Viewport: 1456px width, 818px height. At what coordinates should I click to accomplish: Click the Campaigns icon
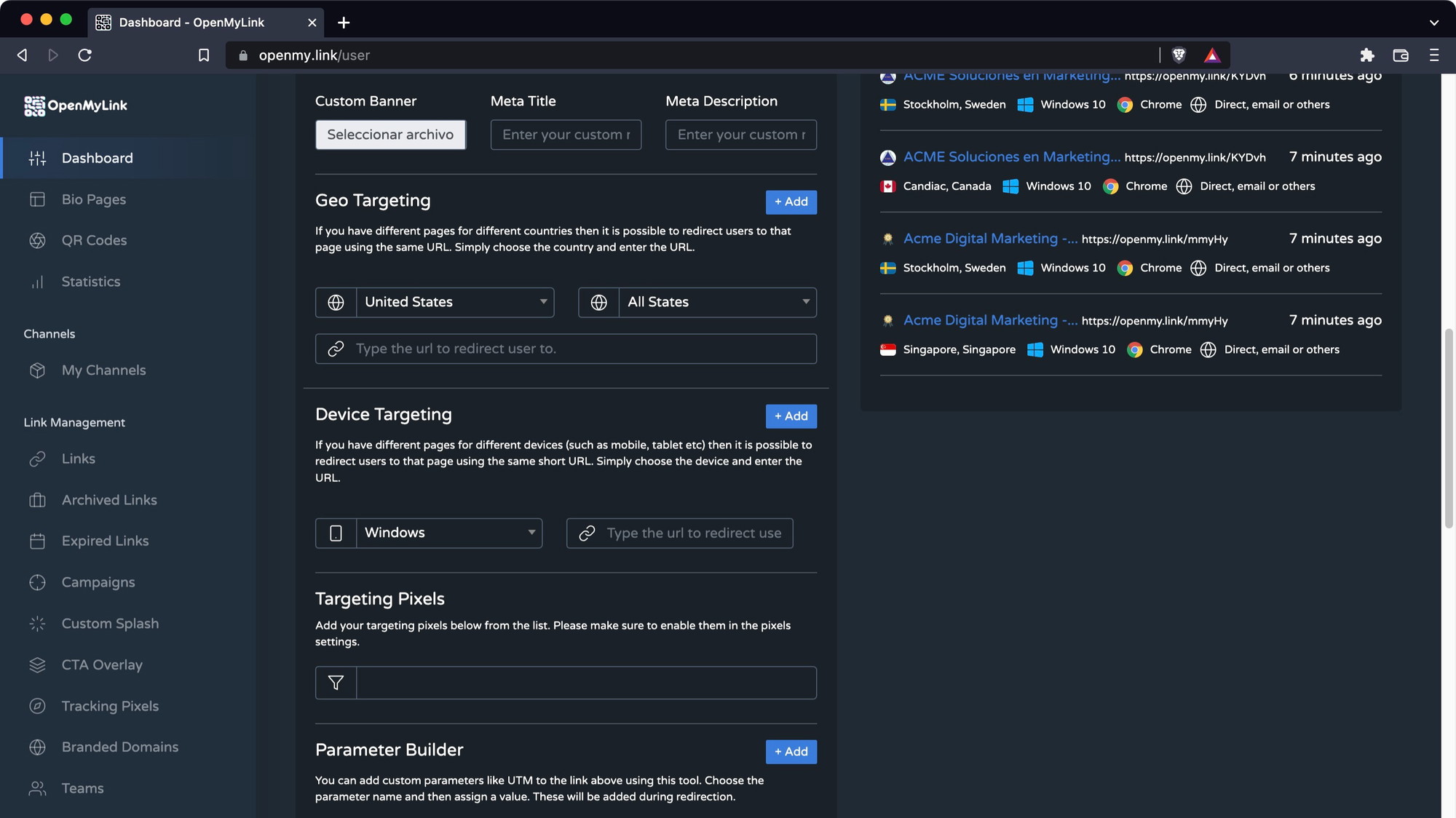pyautogui.click(x=37, y=582)
